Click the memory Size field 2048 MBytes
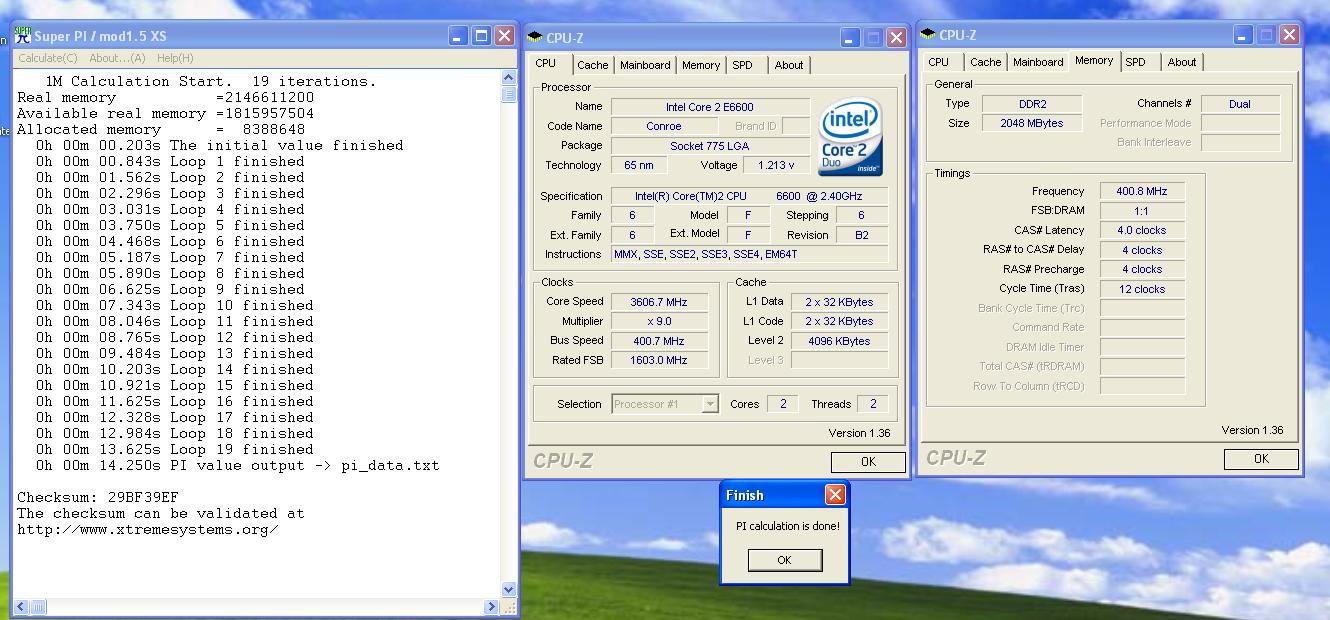Viewport: 1330px width, 620px height. coord(1031,123)
